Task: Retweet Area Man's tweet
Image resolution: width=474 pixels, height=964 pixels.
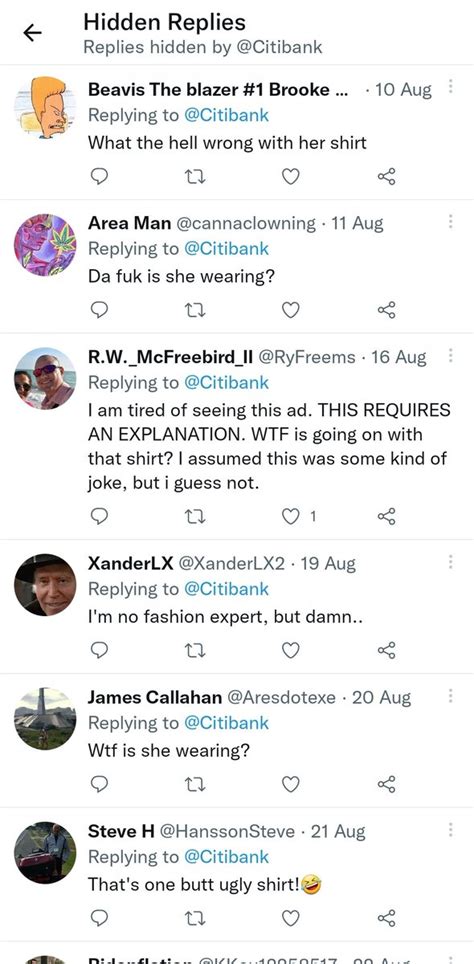Action: click(x=195, y=311)
